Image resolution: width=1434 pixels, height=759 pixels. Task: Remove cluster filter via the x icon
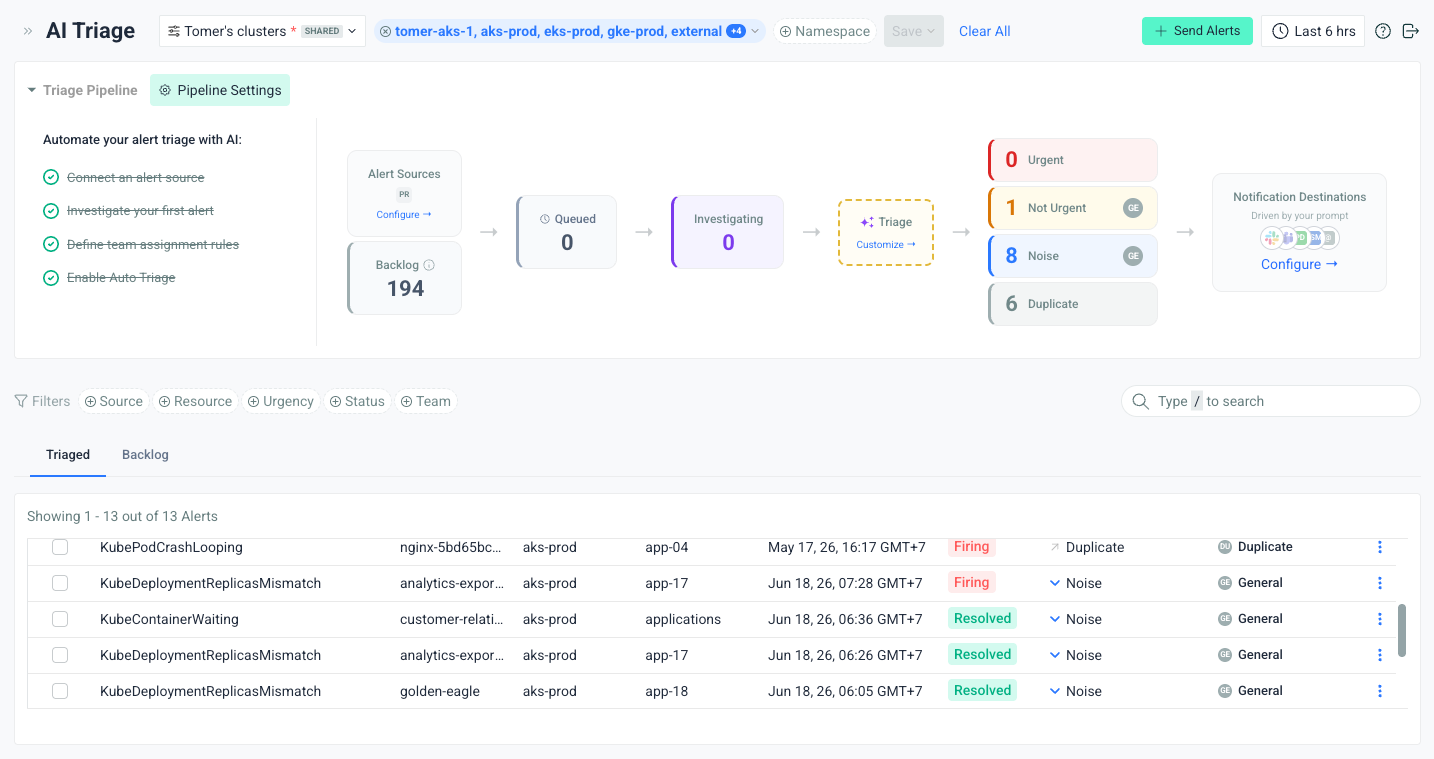[385, 31]
